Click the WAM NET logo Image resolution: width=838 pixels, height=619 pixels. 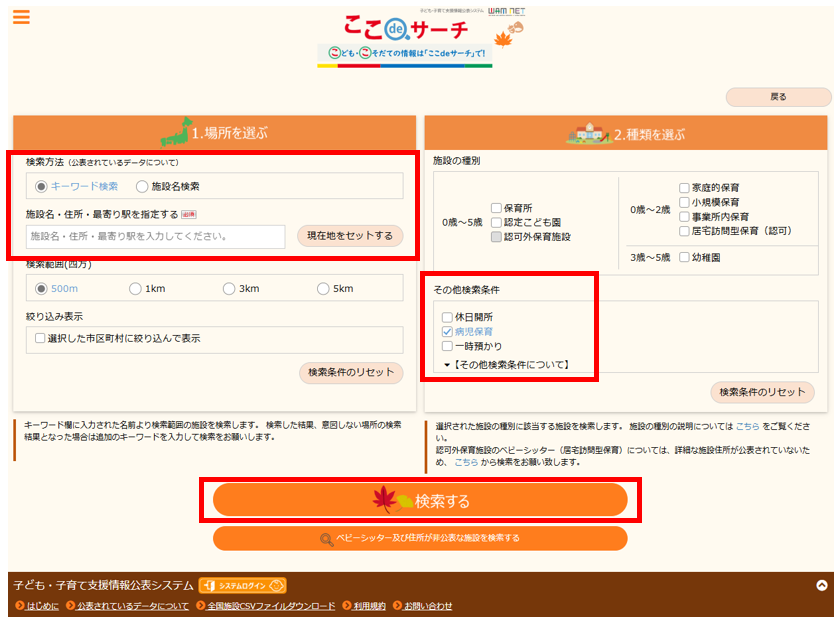point(506,11)
